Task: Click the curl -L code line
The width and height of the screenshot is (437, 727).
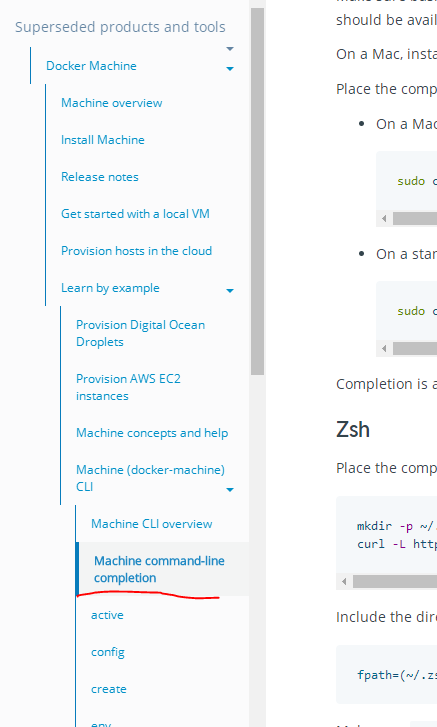Action: click(397, 543)
